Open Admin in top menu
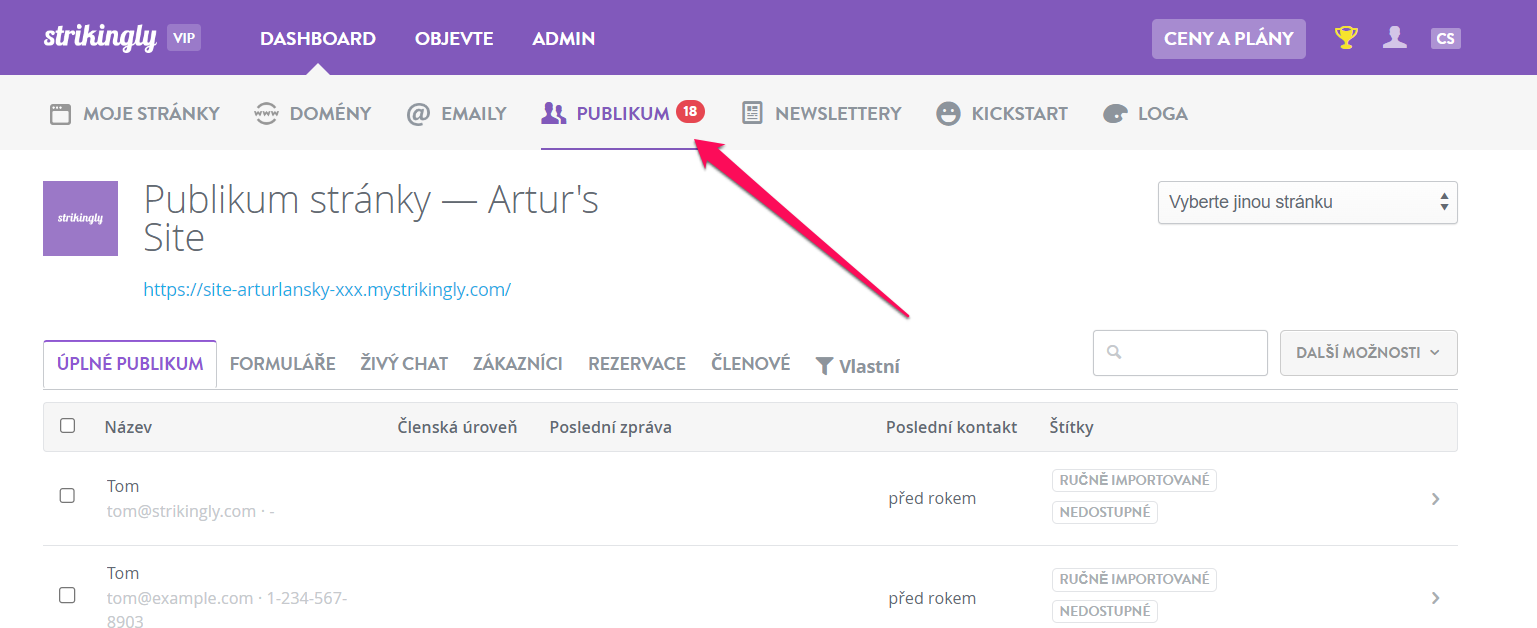This screenshot has width=1537, height=628. [x=564, y=39]
